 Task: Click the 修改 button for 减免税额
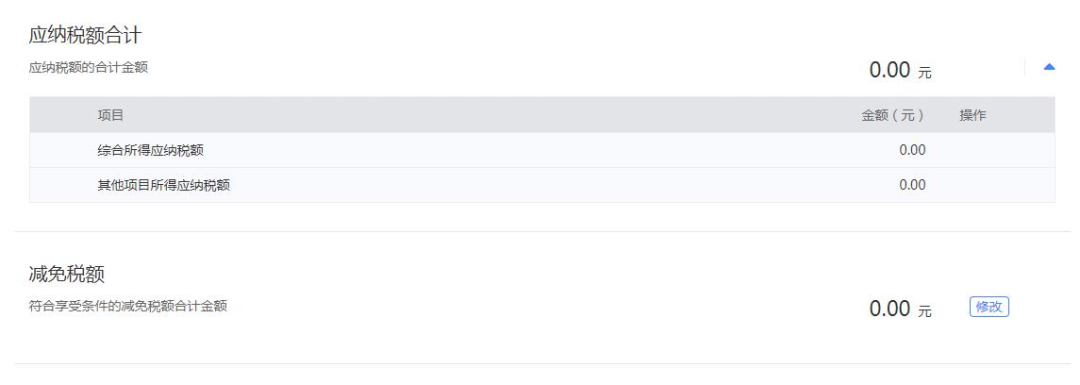point(989,307)
